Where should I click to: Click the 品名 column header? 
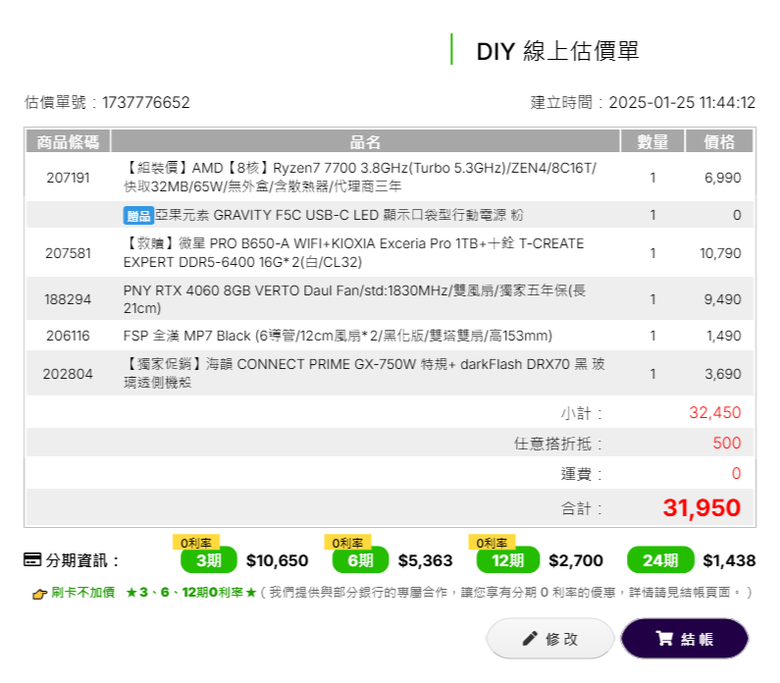click(x=365, y=142)
